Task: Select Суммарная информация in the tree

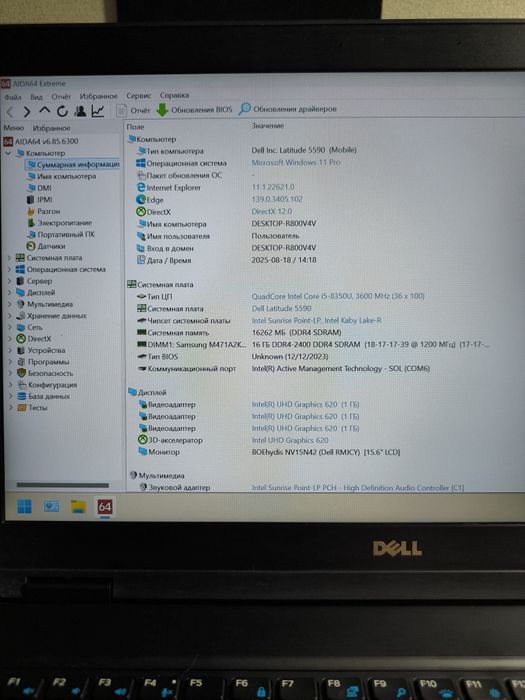Action: 73,164
